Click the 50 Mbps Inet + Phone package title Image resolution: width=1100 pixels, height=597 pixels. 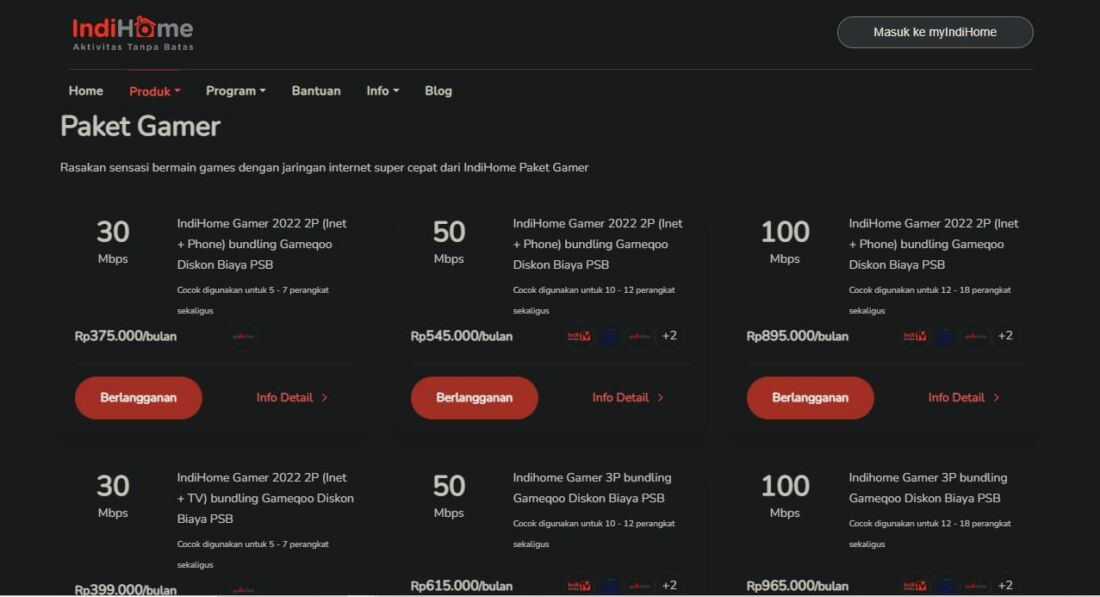598,244
